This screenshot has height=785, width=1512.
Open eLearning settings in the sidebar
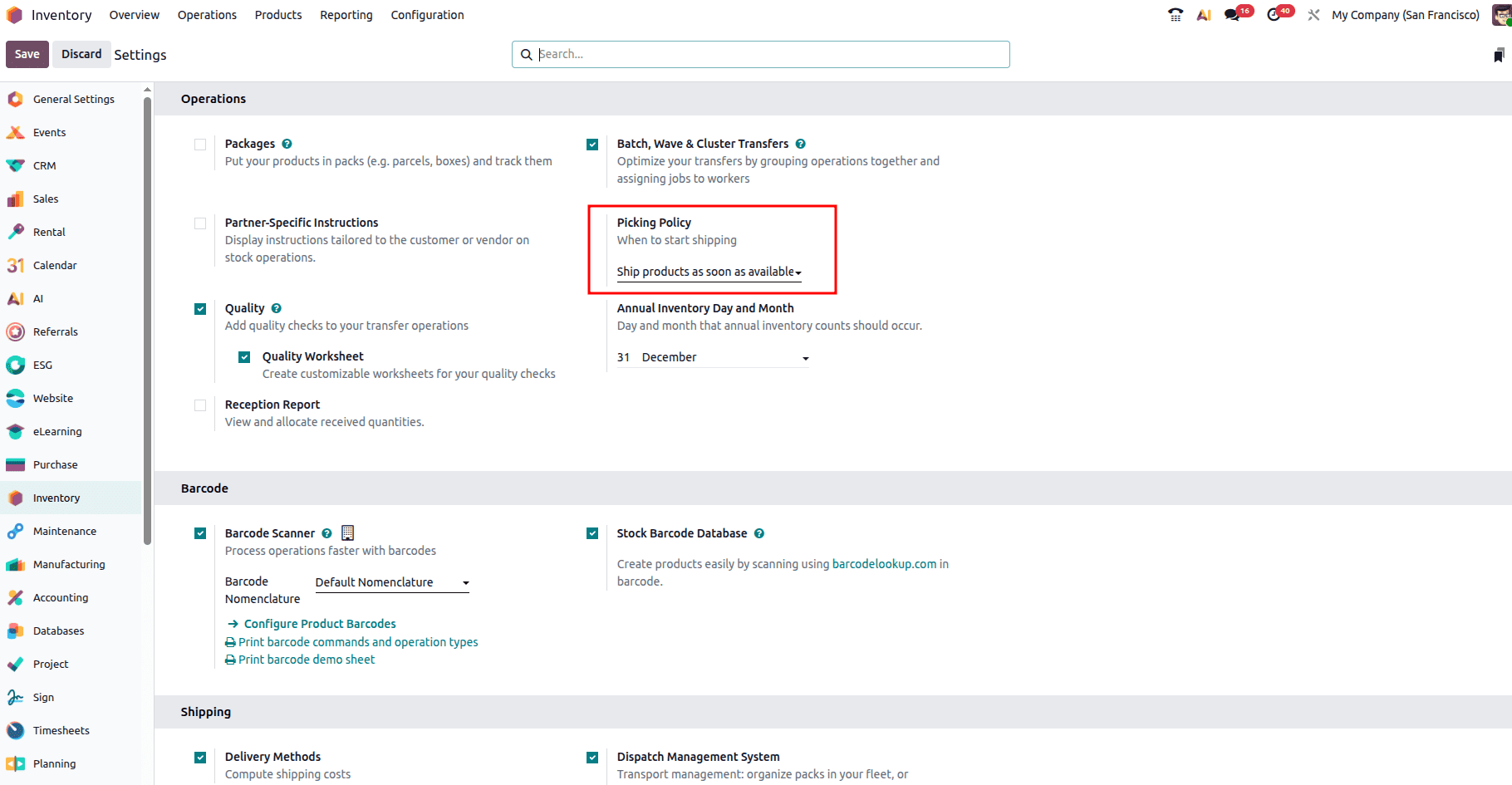point(71,431)
